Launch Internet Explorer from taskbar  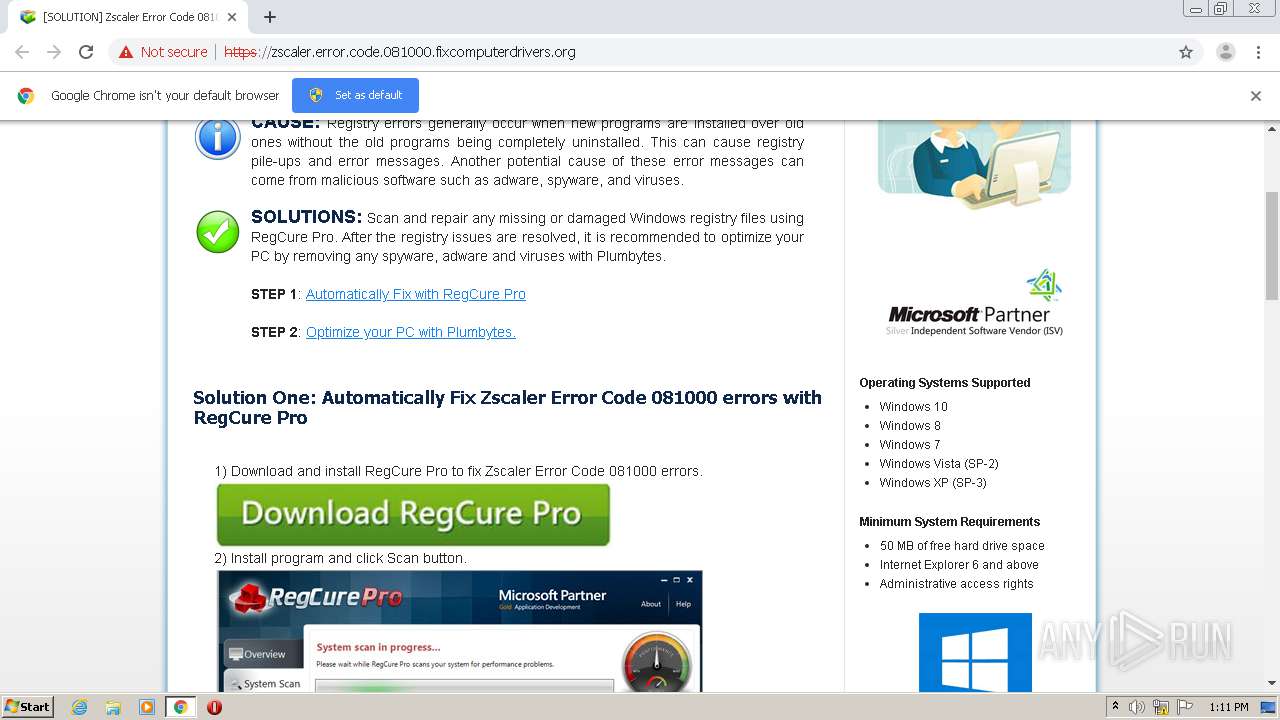tap(79, 707)
